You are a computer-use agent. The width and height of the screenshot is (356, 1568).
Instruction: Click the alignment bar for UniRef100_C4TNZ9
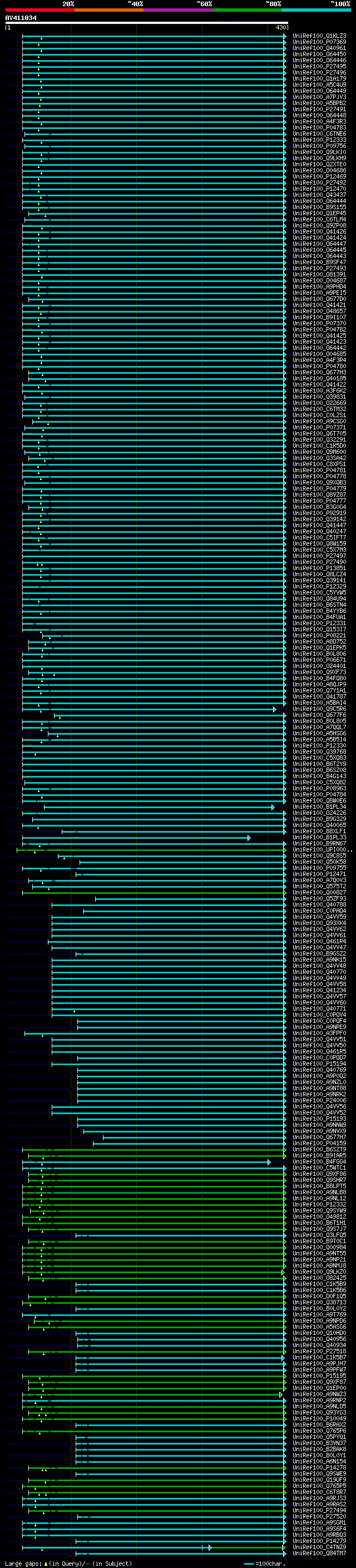click(x=154, y=1547)
